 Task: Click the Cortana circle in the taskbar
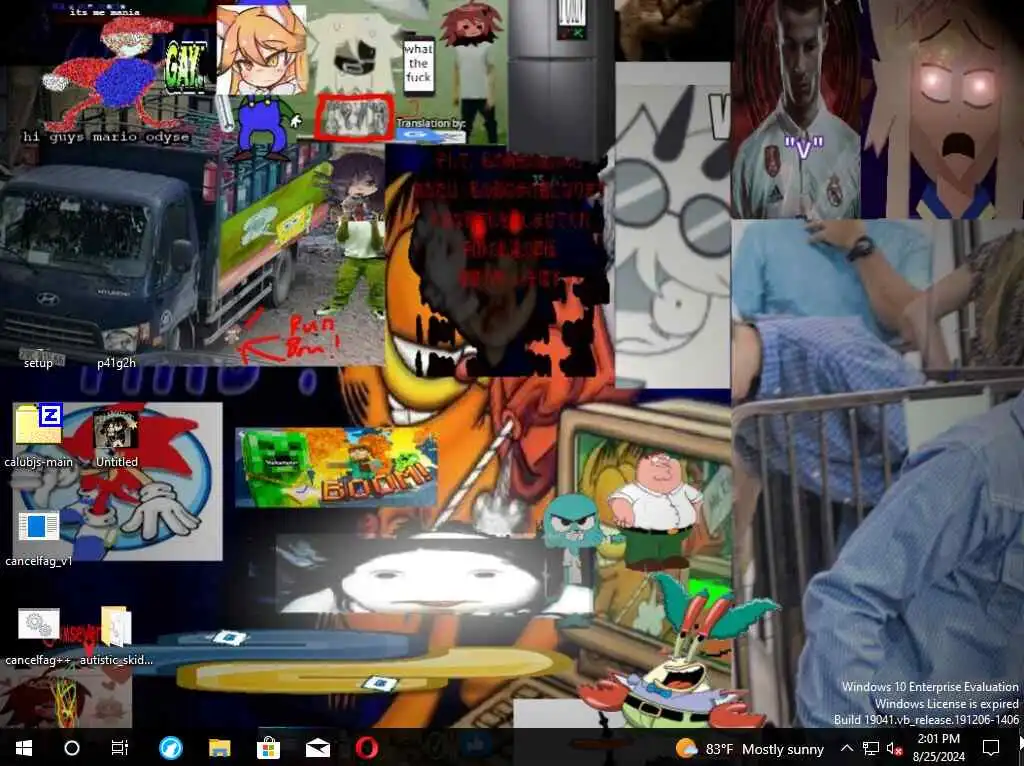click(x=72, y=748)
